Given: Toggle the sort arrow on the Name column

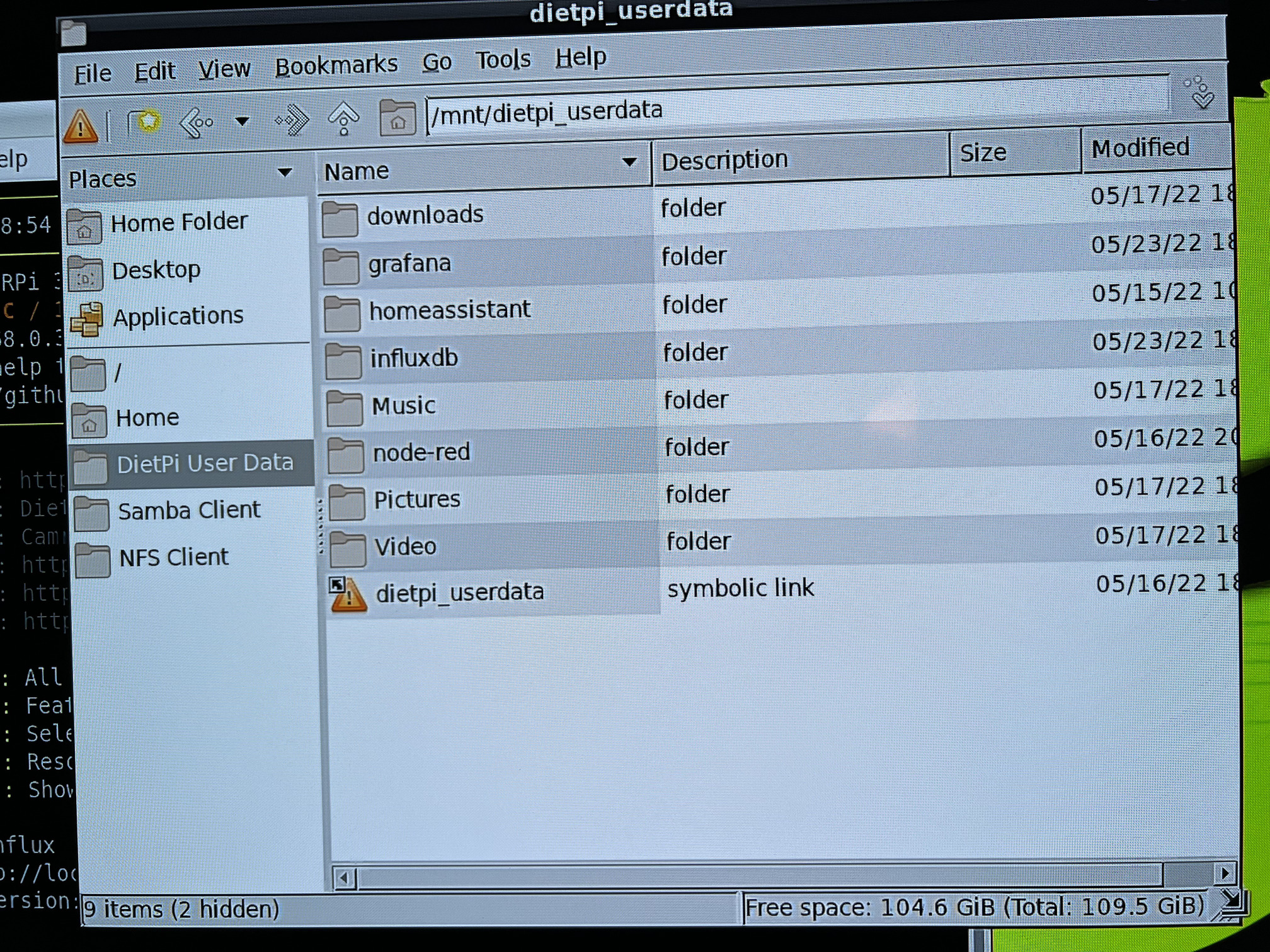Looking at the screenshot, I should coord(628,162).
